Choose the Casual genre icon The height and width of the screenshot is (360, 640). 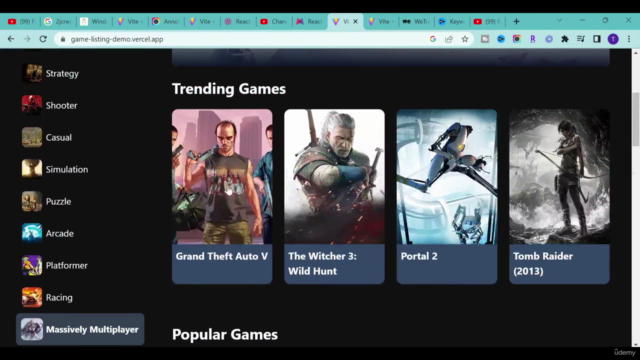click(32, 137)
